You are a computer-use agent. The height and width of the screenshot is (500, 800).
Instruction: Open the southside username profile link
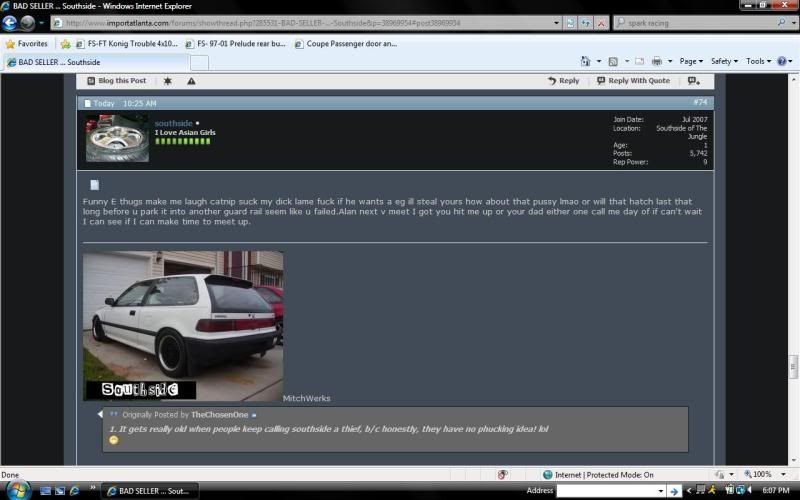coord(172,123)
